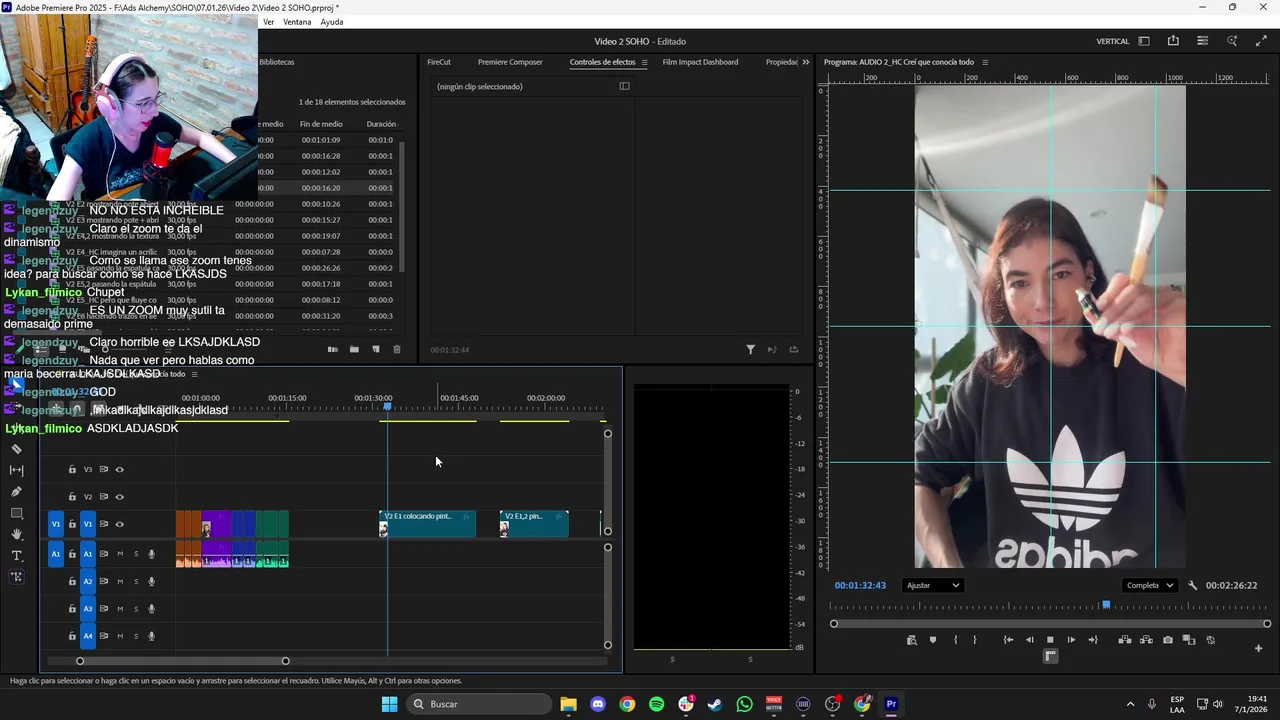This screenshot has width=1280, height=720.
Task: Click the Quick Export share icon
Action: pyautogui.click(x=1173, y=41)
